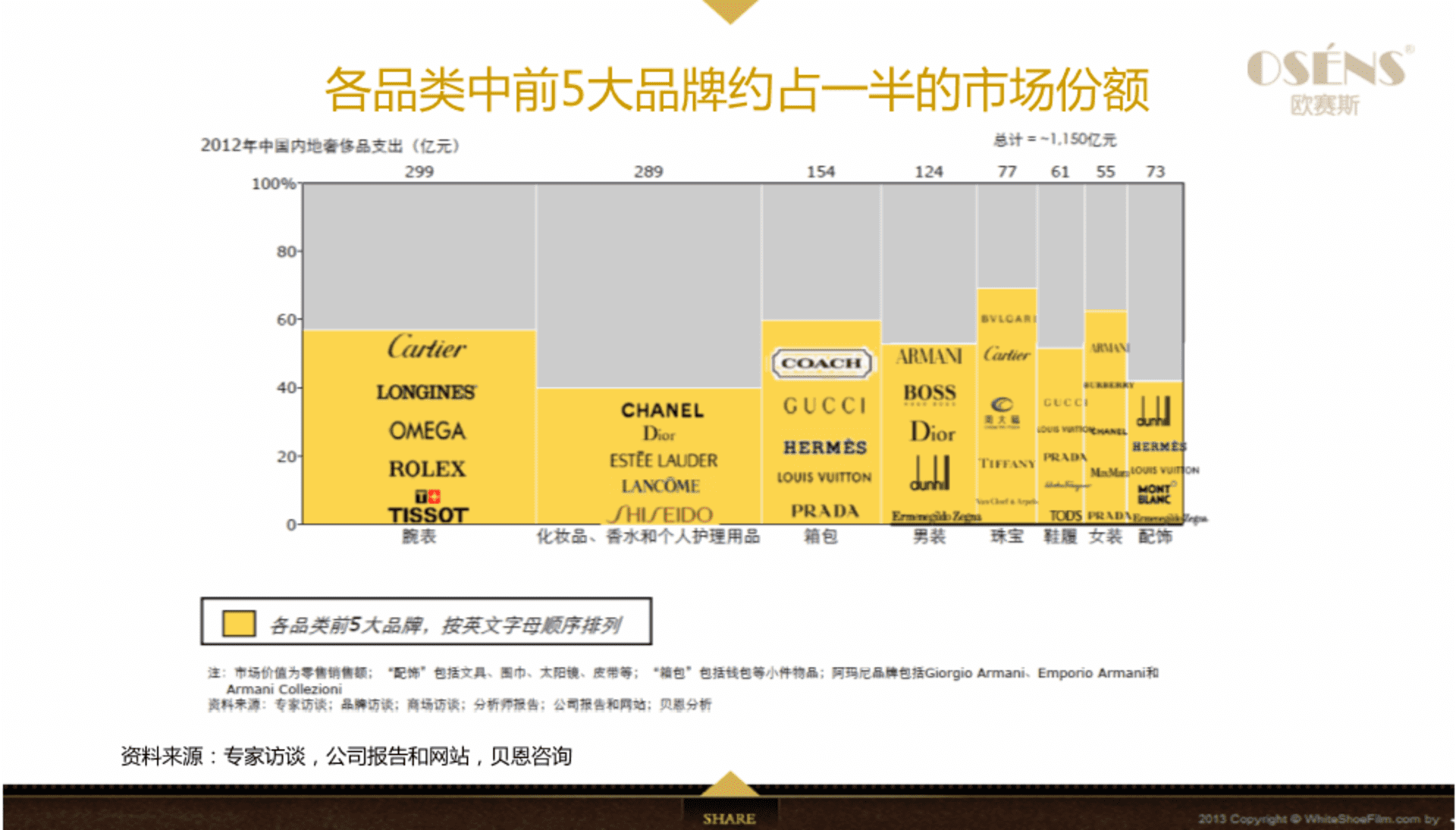Click the 289 value above cosmetics column
This screenshot has height=830, width=1456.
click(x=648, y=171)
